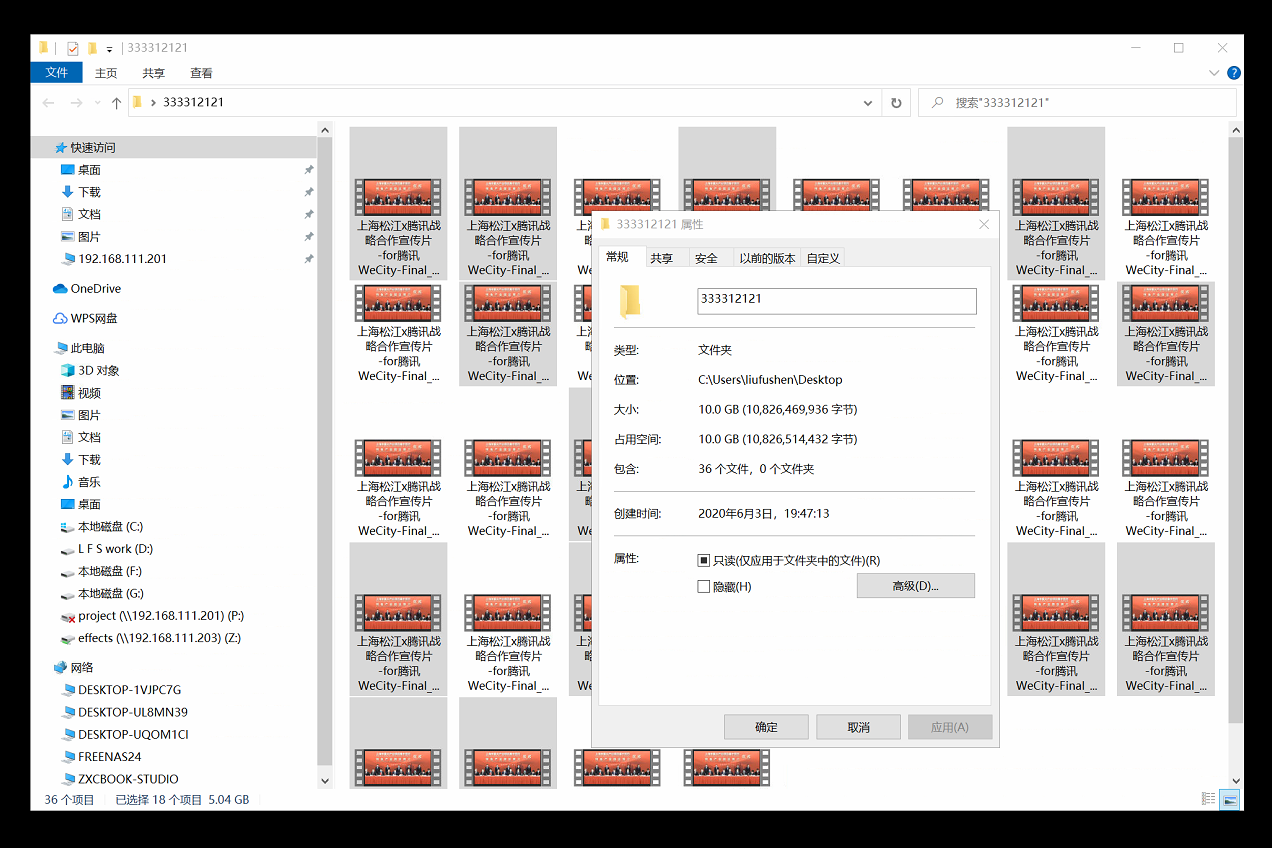Open the 查看 ribbon tab
This screenshot has width=1272, height=848.
coord(201,73)
